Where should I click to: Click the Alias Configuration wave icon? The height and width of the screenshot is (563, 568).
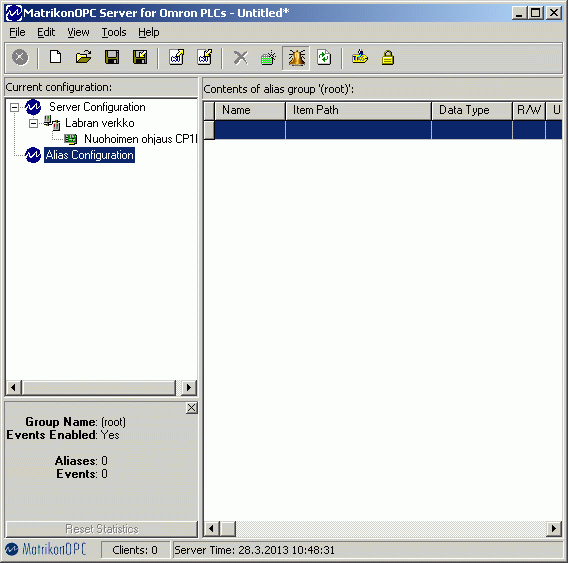[x=33, y=155]
